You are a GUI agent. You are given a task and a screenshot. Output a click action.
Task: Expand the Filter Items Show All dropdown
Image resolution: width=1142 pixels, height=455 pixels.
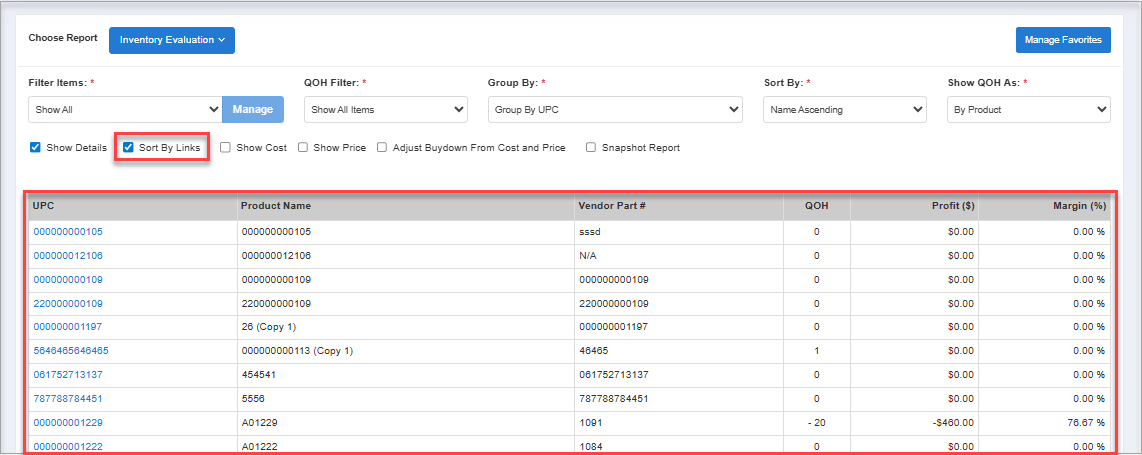point(125,109)
